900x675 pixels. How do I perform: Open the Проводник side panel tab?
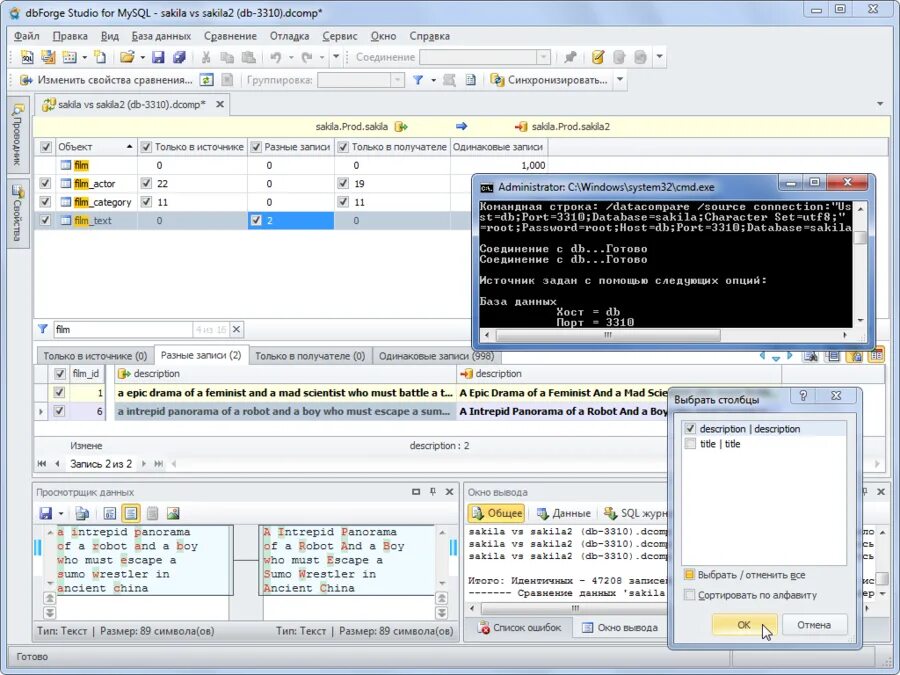click(x=18, y=134)
